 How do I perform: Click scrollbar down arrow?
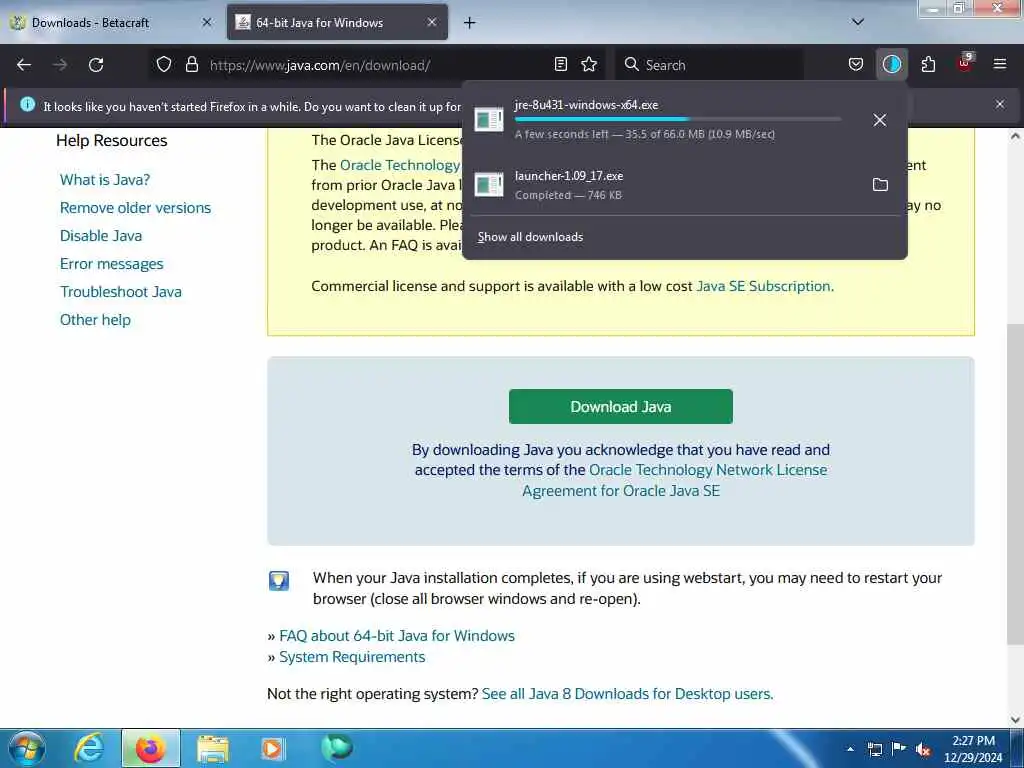(x=1015, y=720)
